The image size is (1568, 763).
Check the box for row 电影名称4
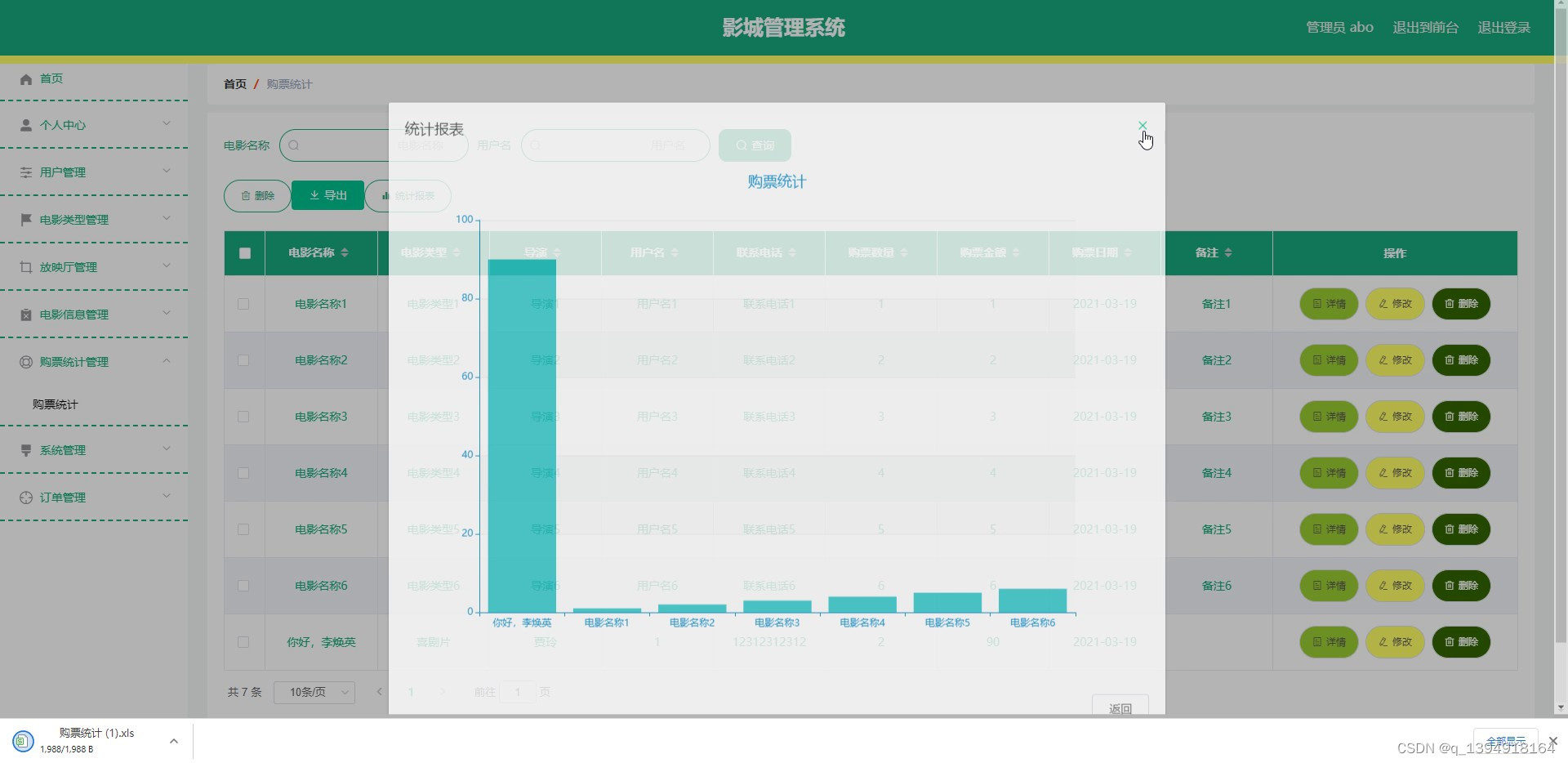click(243, 473)
